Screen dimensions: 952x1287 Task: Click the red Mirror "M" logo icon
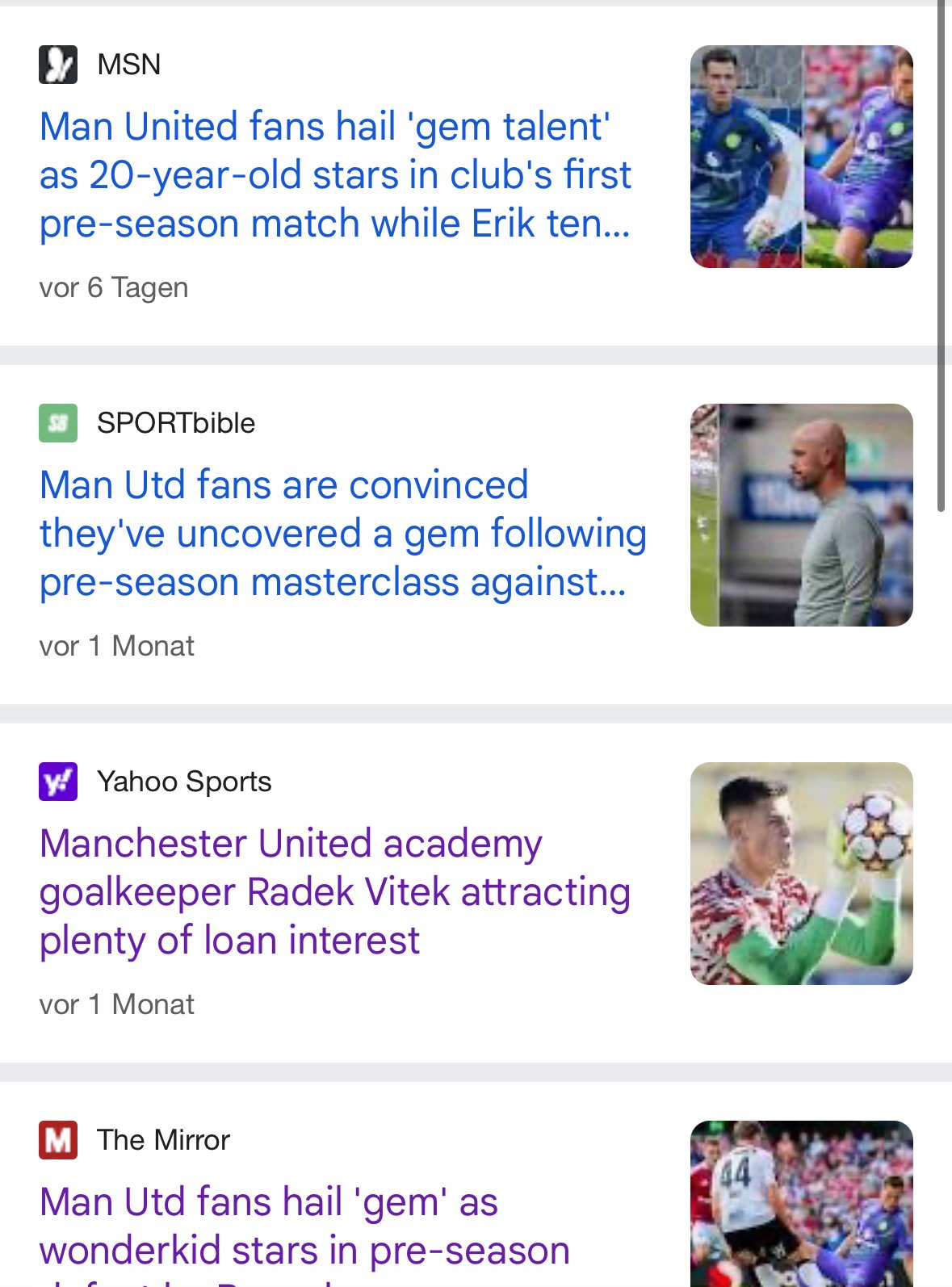(58, 1140)
